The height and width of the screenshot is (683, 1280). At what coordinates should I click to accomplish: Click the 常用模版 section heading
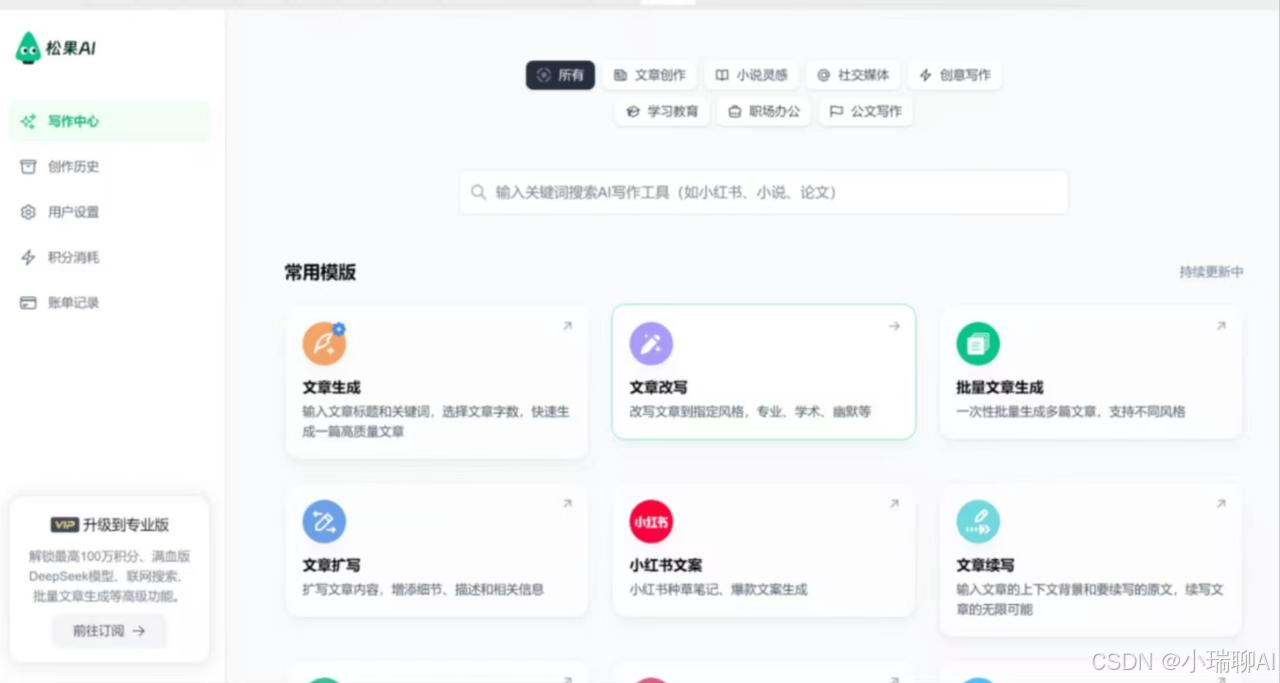click(x=320, y=273)
